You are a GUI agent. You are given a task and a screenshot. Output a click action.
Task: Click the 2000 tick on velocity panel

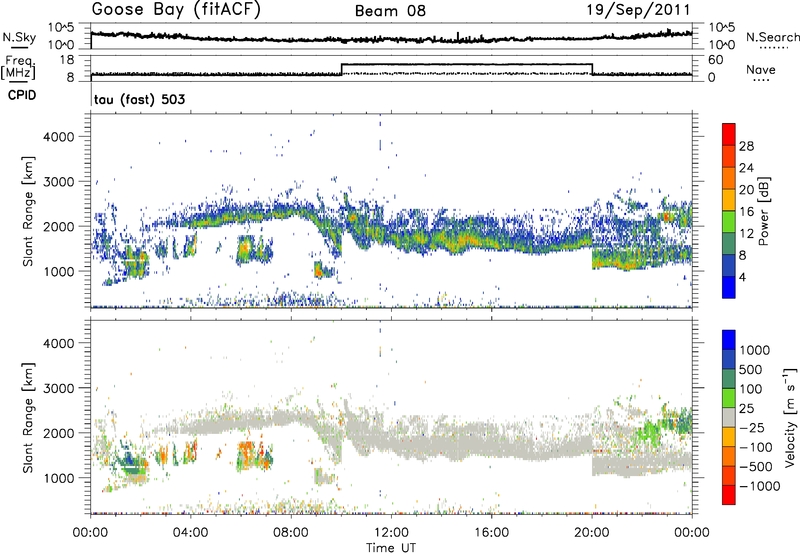(58, 433)
